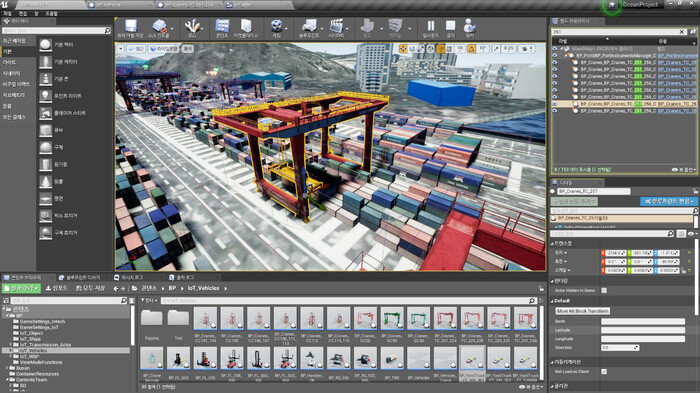700x393 pixels.
Task: Clear the World Outliner search text
Action: (681, 32)
